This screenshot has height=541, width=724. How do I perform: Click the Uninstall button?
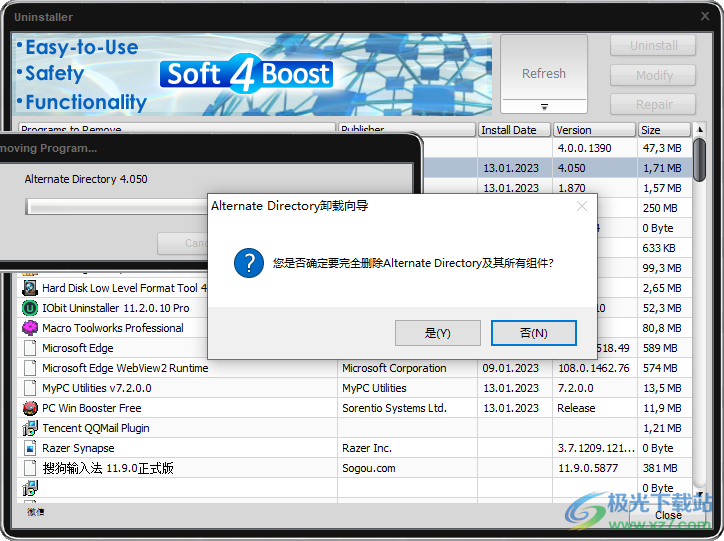tap(653, 45)
